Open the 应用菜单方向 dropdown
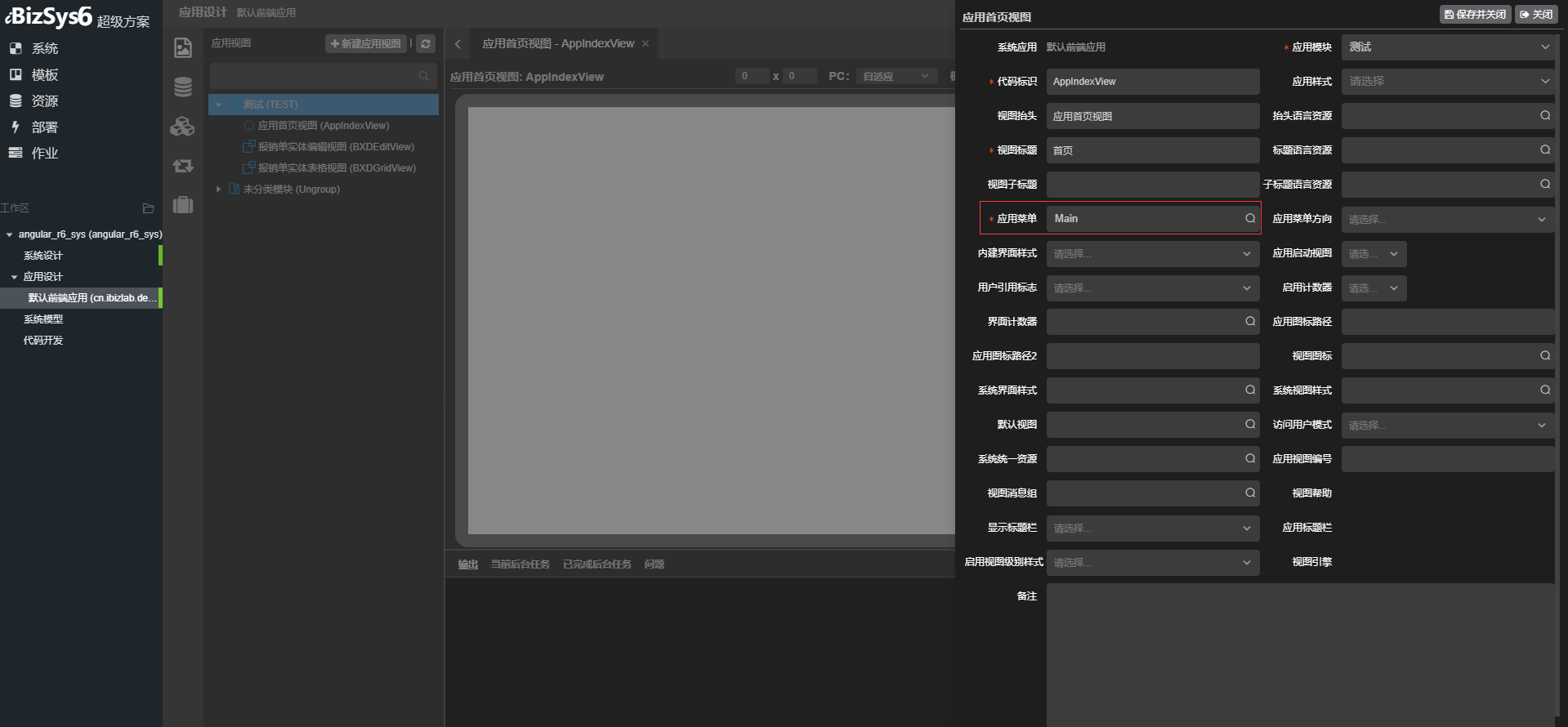This screenshot has width=1568, height=727. [1448, 219]
